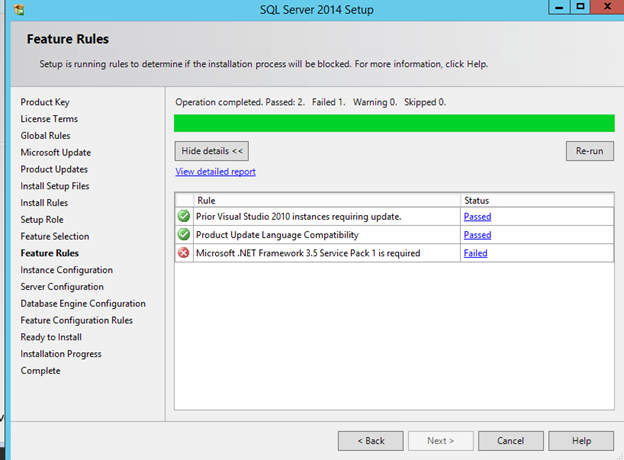This screenshot has width=624, height=460.
Task: Click the disabled Next button
Action: pyautogui.click(x=441, y=441)
